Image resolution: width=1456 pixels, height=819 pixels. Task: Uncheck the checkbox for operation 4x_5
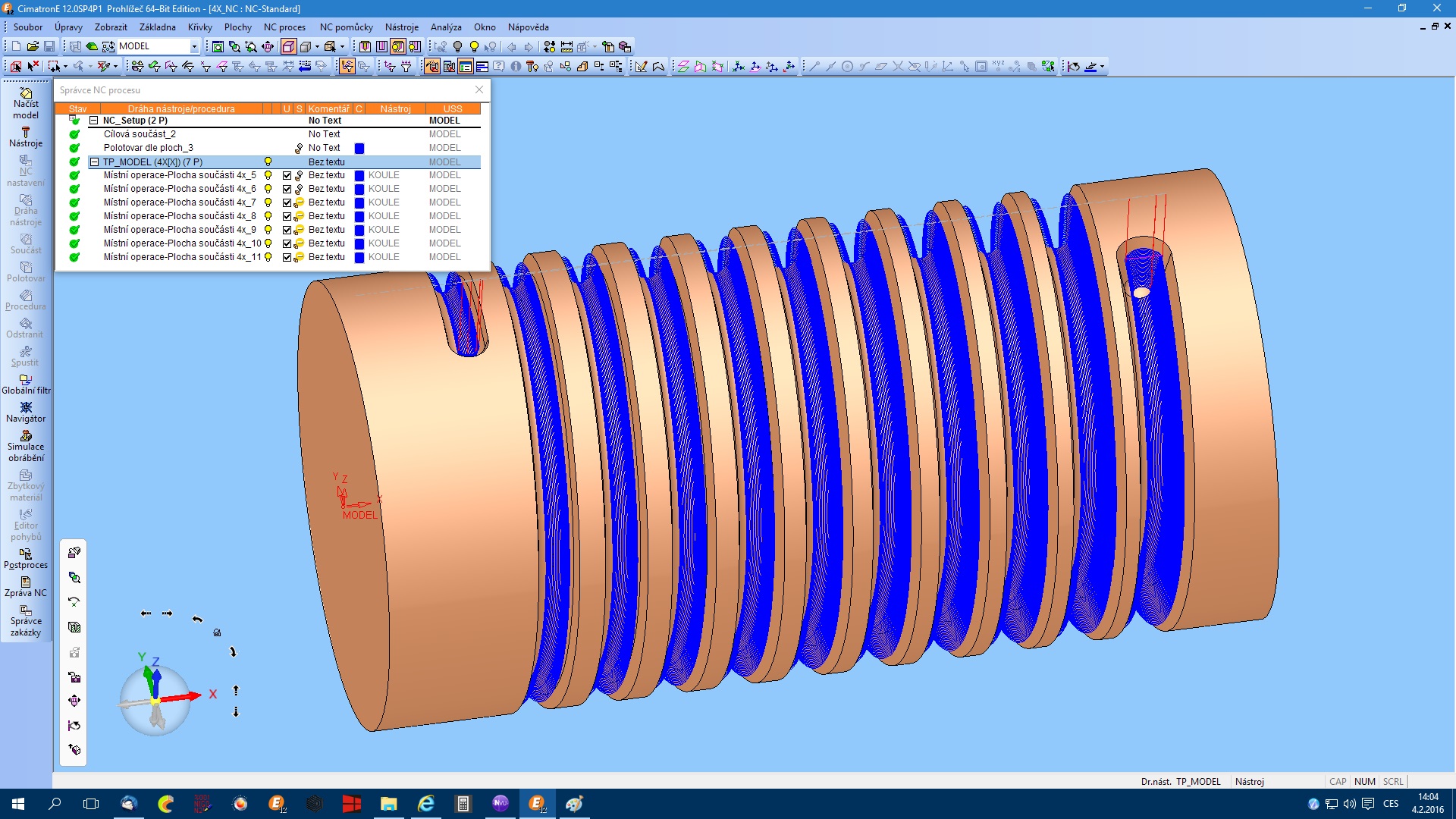pos(287,175)
